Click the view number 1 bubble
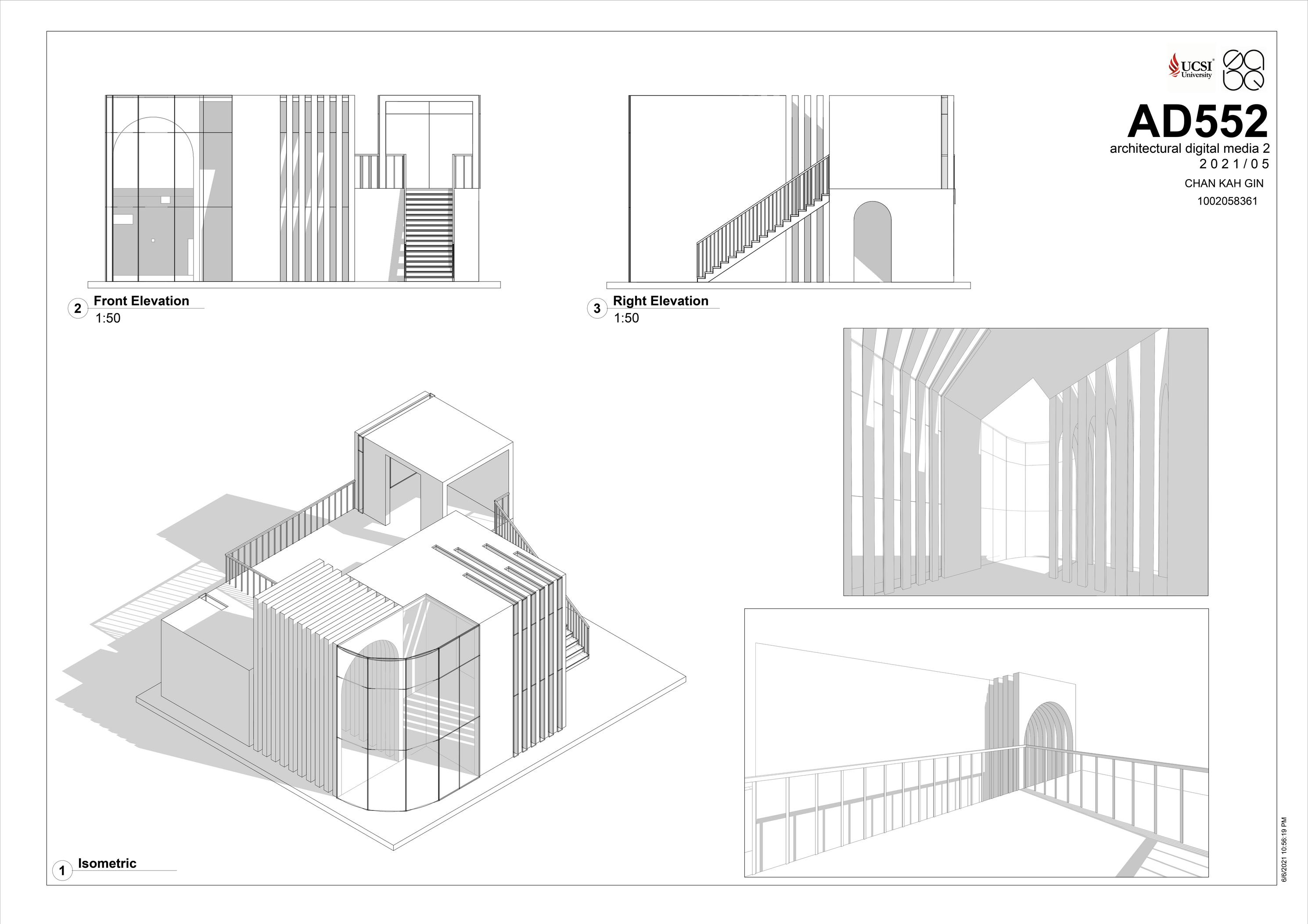Image resolution: width=1308 pixels, height=924 pixels. pyautogui.click(x=62, y=870)
